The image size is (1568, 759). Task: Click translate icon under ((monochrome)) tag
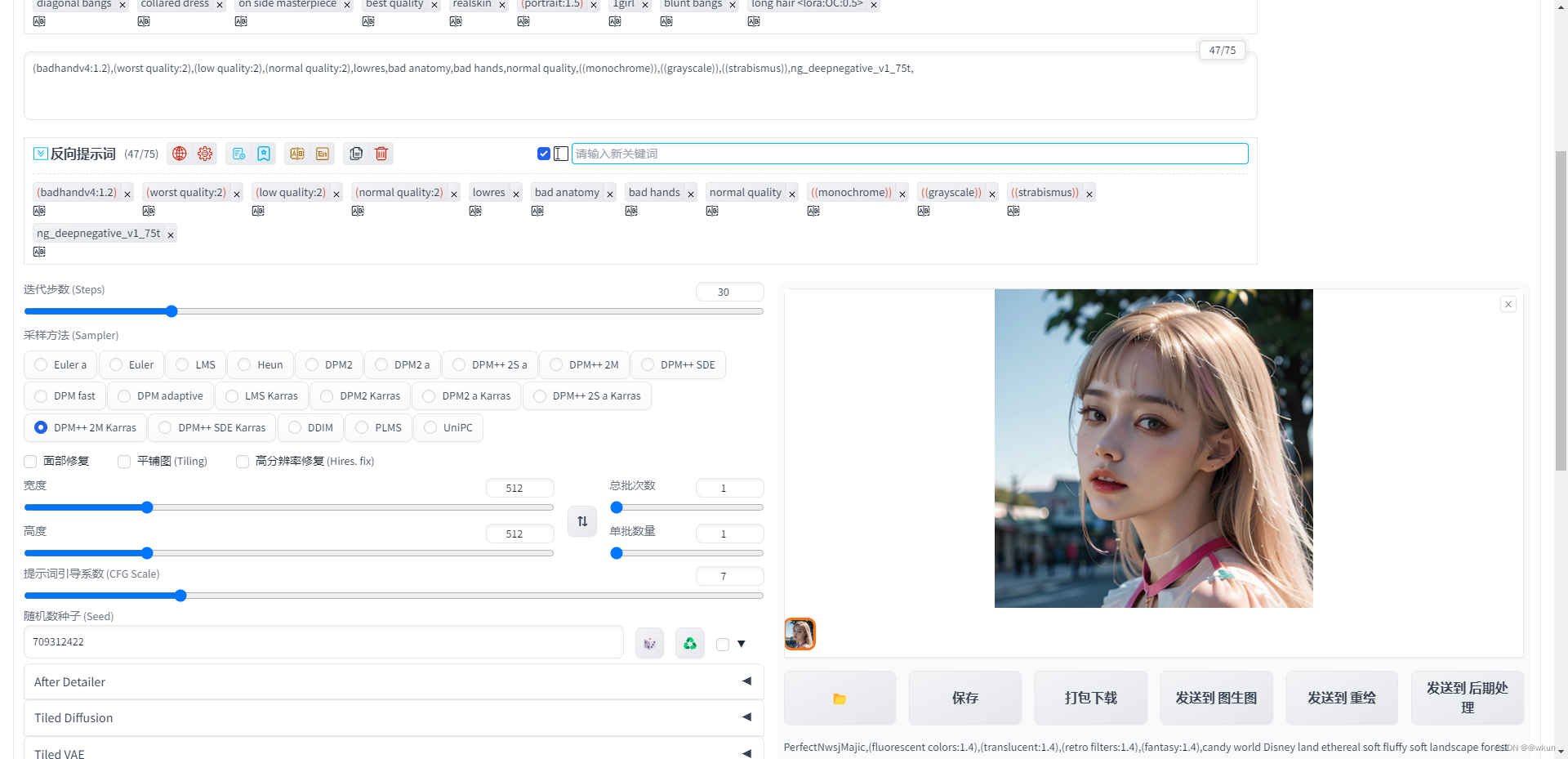click(x=813, y=211)
